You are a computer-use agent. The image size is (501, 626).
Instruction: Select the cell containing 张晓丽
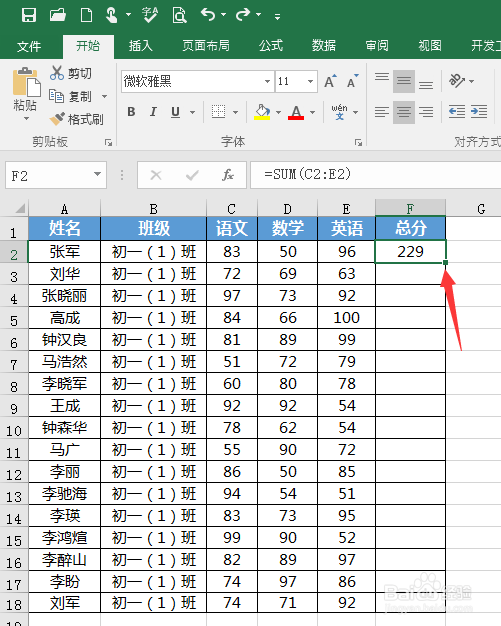(x=64, y=296)
